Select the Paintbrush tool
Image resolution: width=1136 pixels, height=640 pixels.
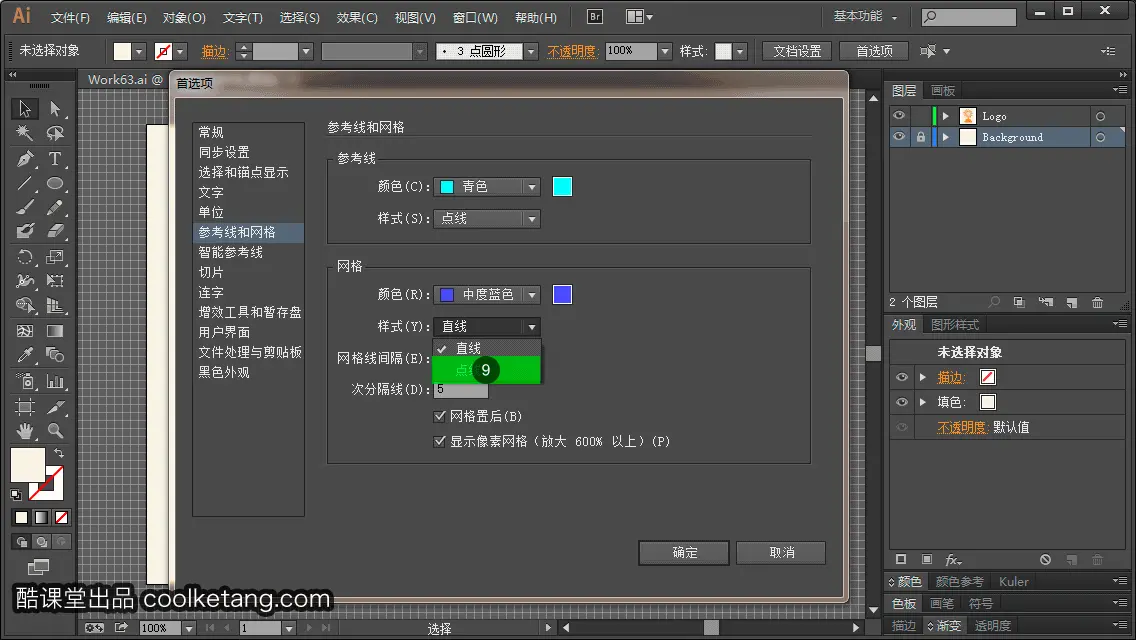click(x=25, y=207)
